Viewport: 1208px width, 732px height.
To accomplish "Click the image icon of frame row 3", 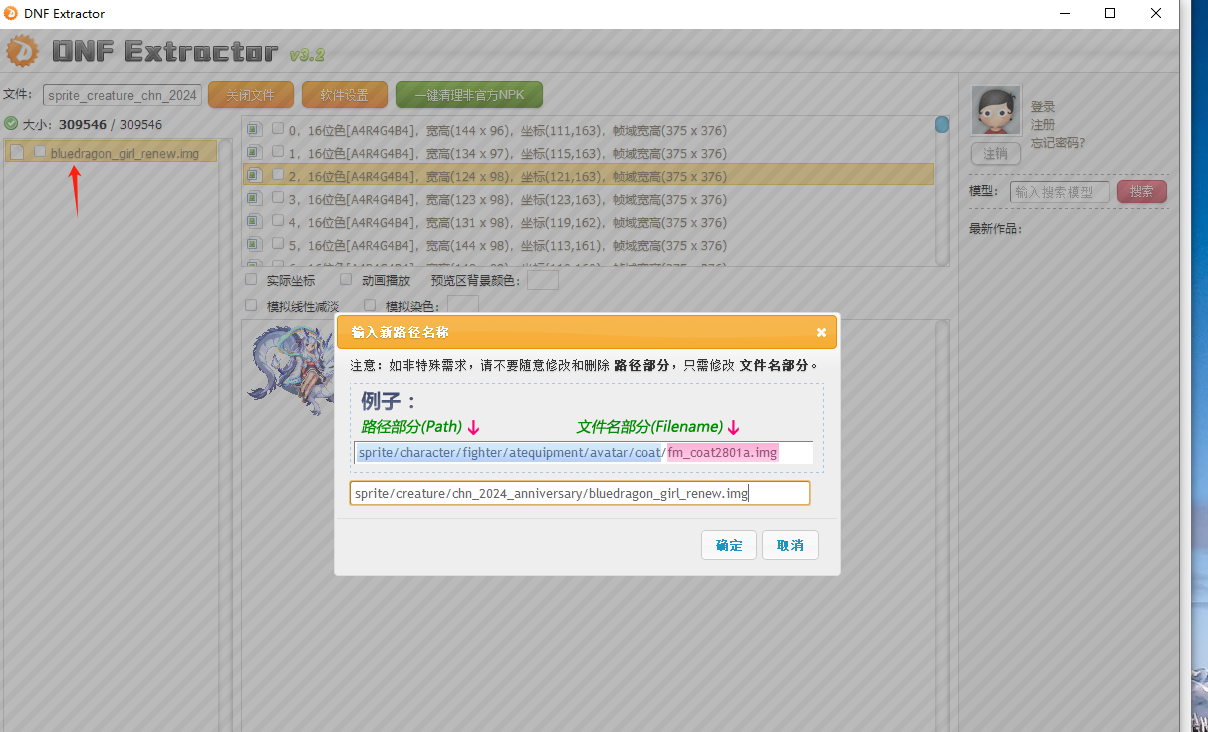I will (x=254, y=198).
